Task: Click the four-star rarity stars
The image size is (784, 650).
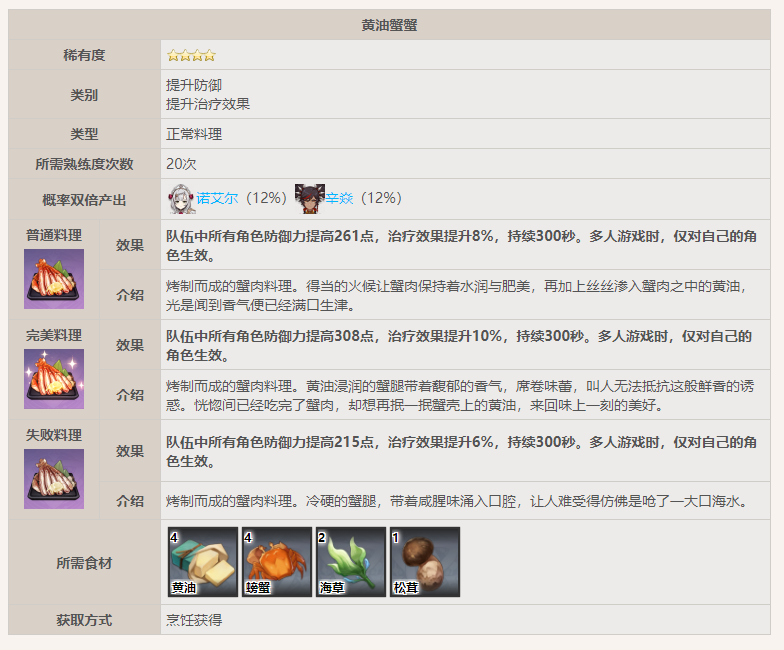Action: point(191,55)
